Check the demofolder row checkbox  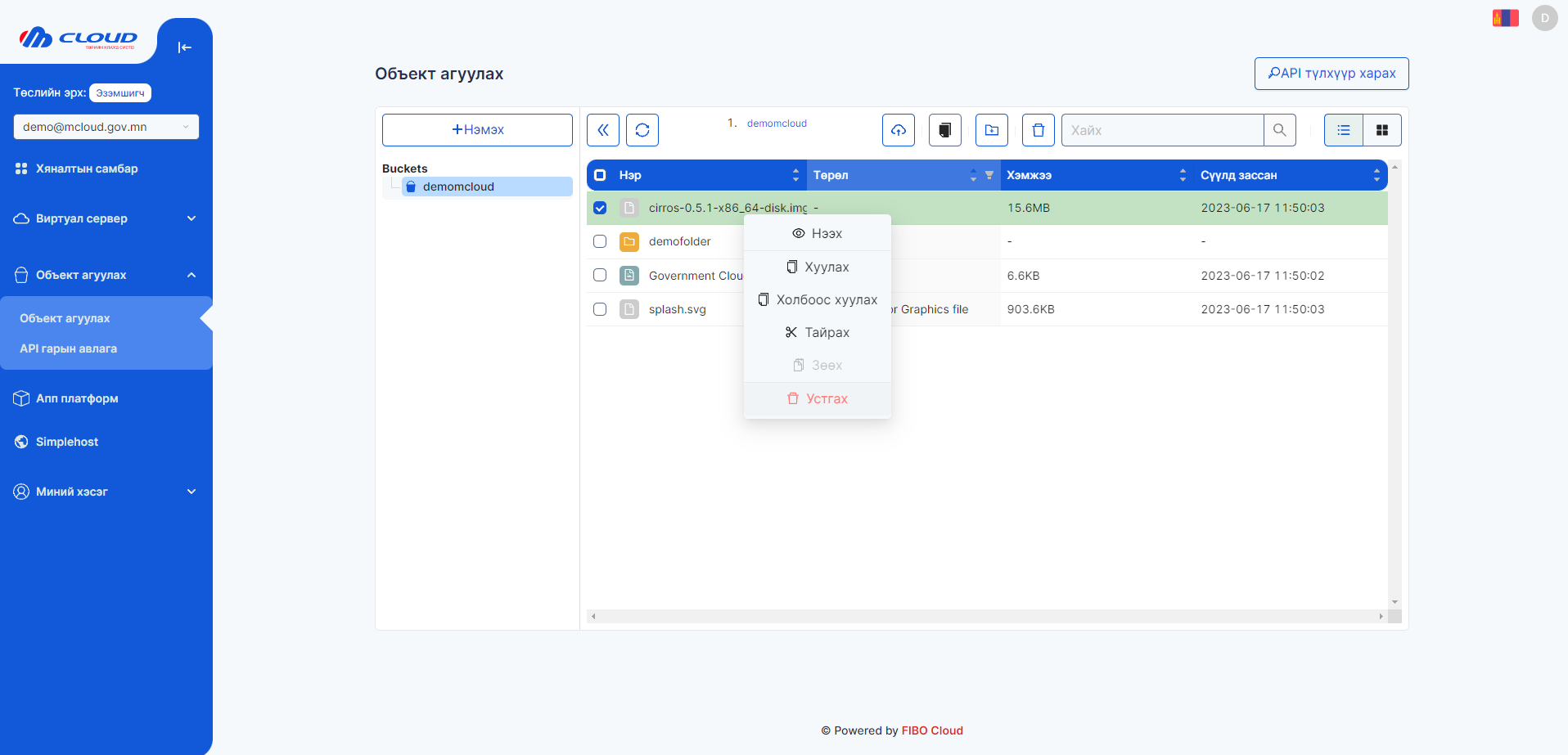point(600,241)
